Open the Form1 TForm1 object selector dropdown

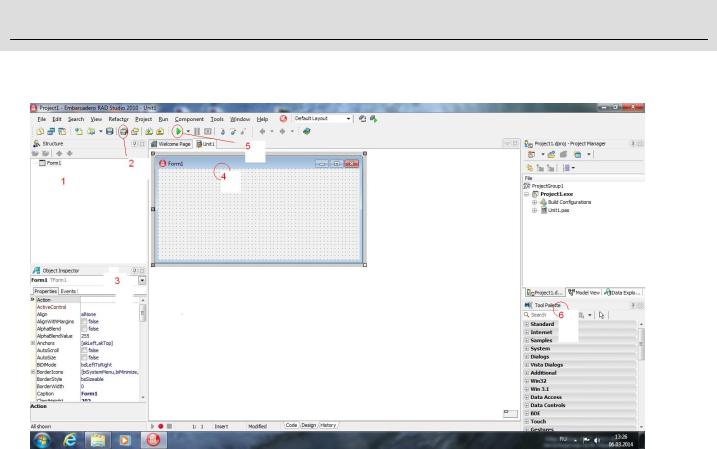(142, 280)
